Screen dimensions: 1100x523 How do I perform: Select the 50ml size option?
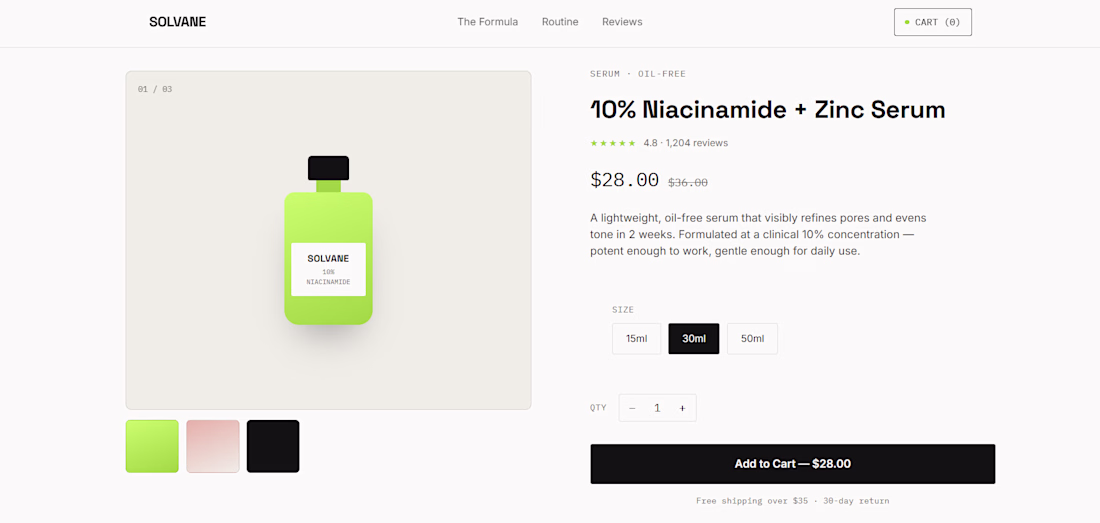tap(752, 339)
